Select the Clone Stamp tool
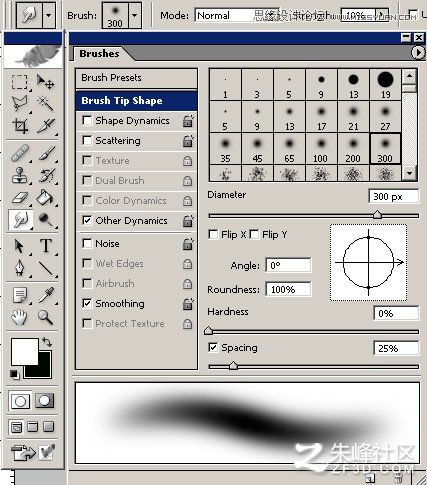 [20, 175]
